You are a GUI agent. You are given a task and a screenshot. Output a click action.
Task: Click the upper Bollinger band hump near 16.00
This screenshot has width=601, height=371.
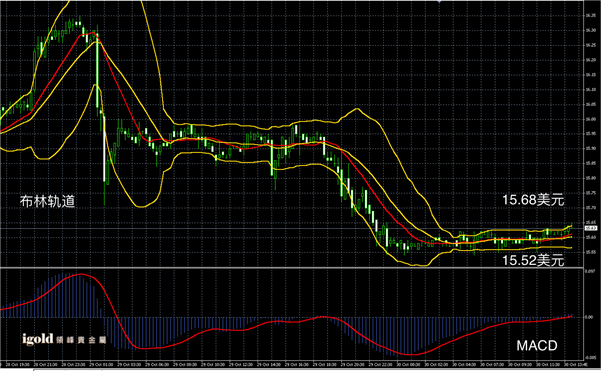(356, 109)
